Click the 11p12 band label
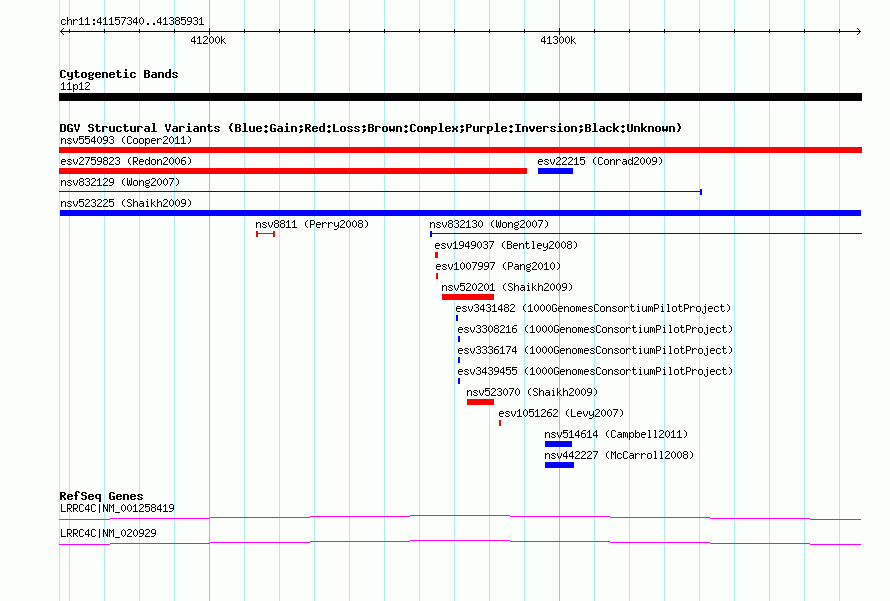The width and height of the screenshot is (890, 601). (x=75, y=86)
